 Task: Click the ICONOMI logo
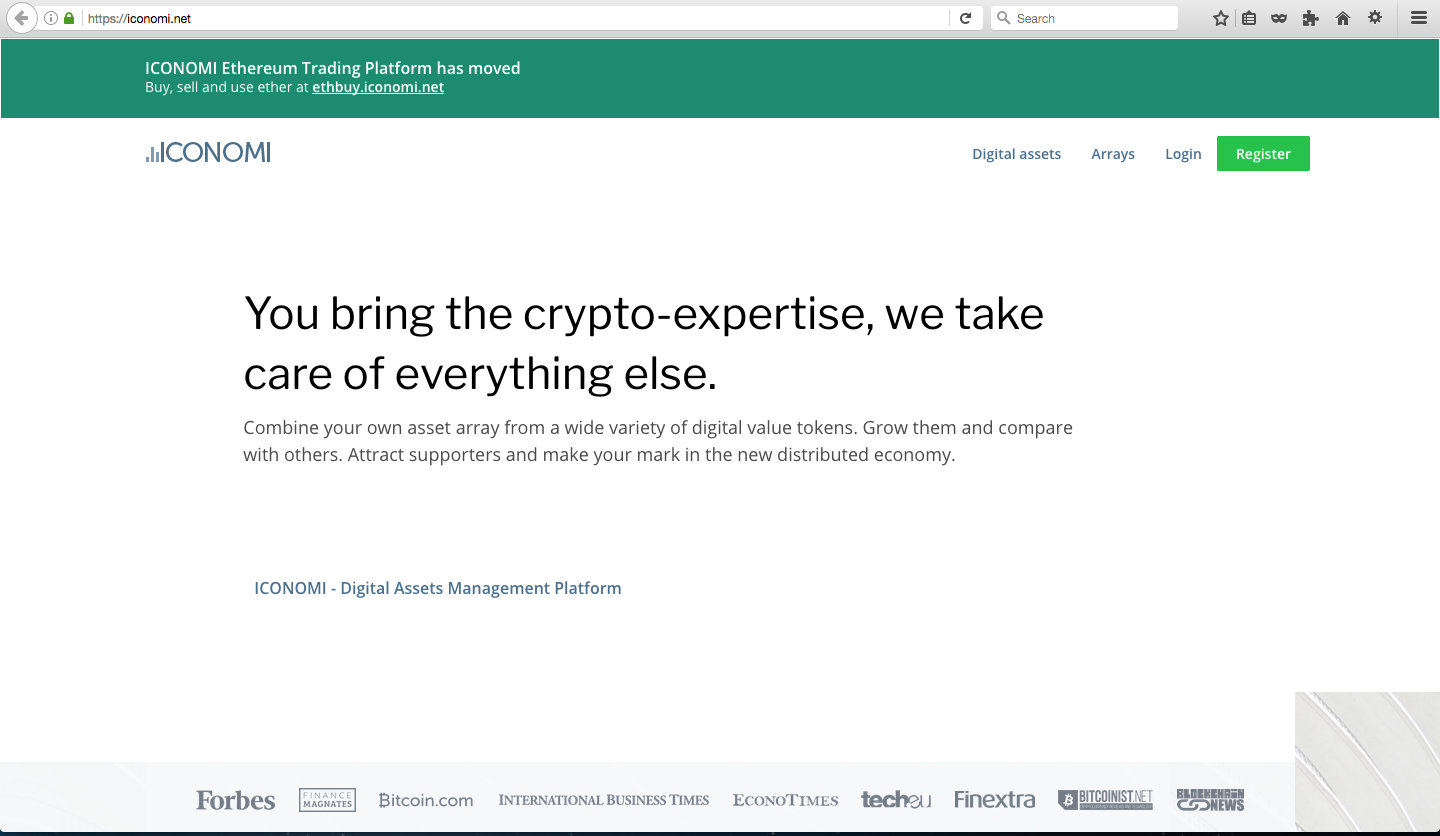(x=208, y=152)
